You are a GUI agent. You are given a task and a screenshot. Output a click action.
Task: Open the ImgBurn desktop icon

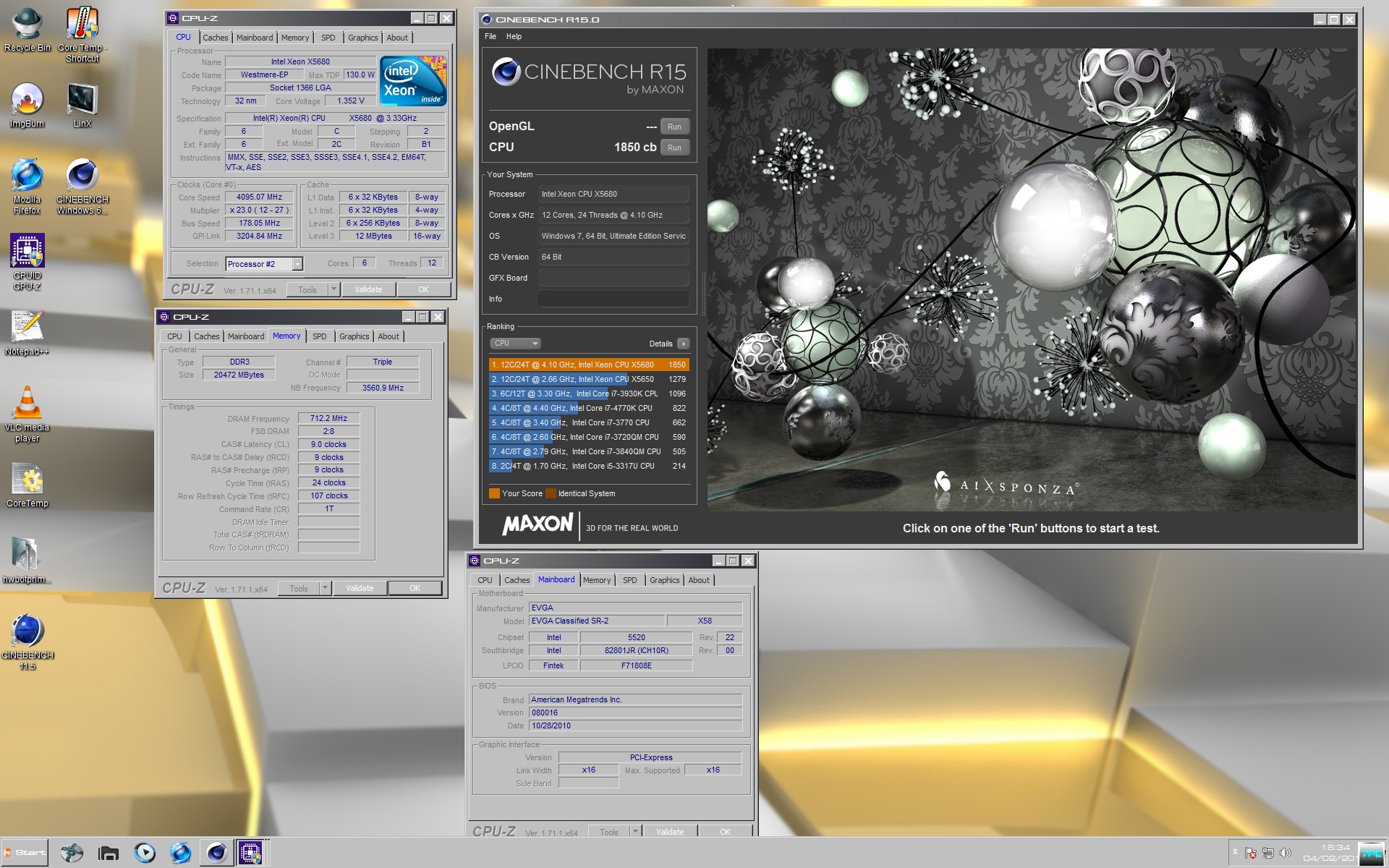pyautogui.click(x=27, y=105)
